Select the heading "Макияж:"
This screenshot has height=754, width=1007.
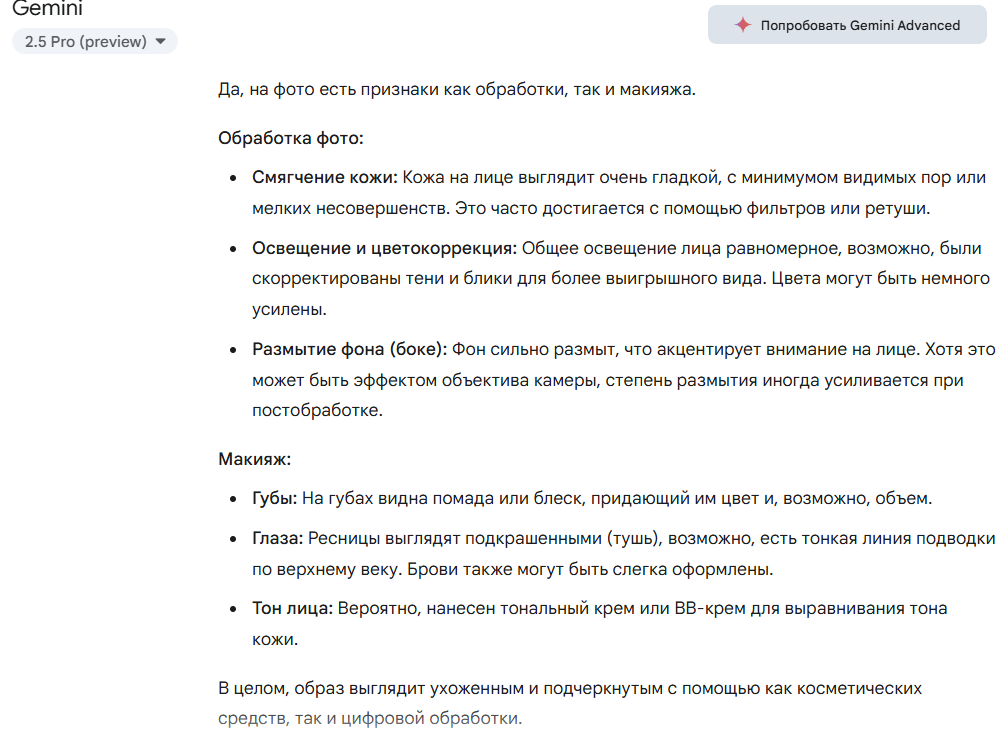[254, 459]
